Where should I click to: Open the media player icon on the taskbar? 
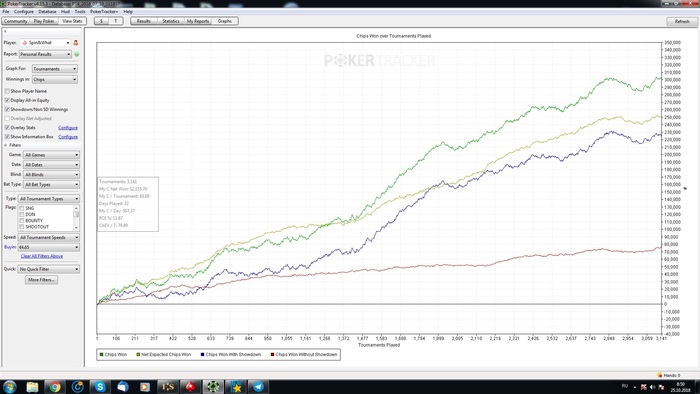[145, 387]
